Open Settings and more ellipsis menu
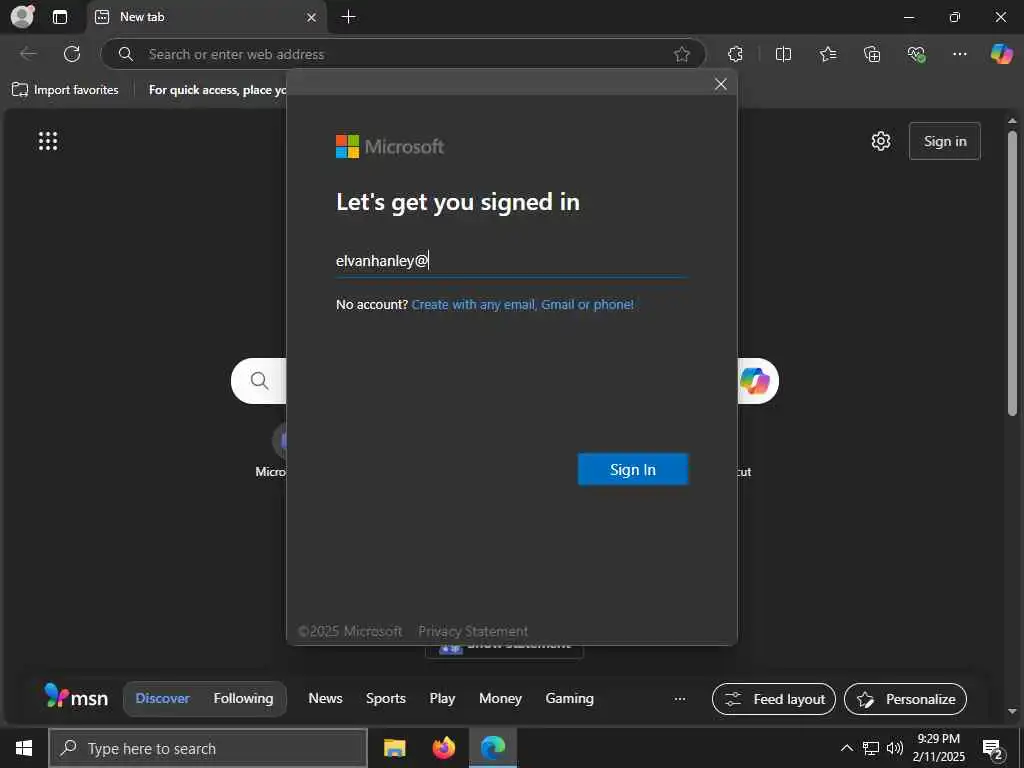This screenshot has height=768, width=1024. (959, 54)
